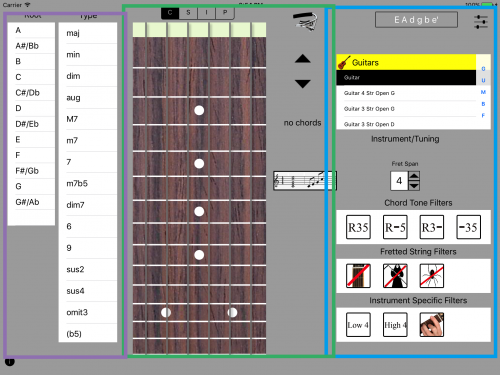This screenshot has width=500, height=375.
Task: Increase the Fret Span stepper value
Action: pyautogui.click(x=414, y=176)
